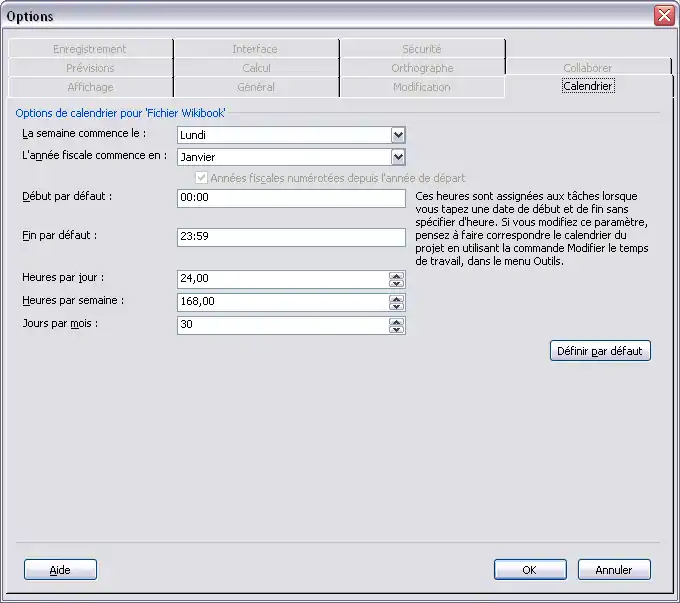The width and height of the screenshot is (680, 603).
Task: Click the OK button
Action: pyautogui.click(x=530, y=569)
